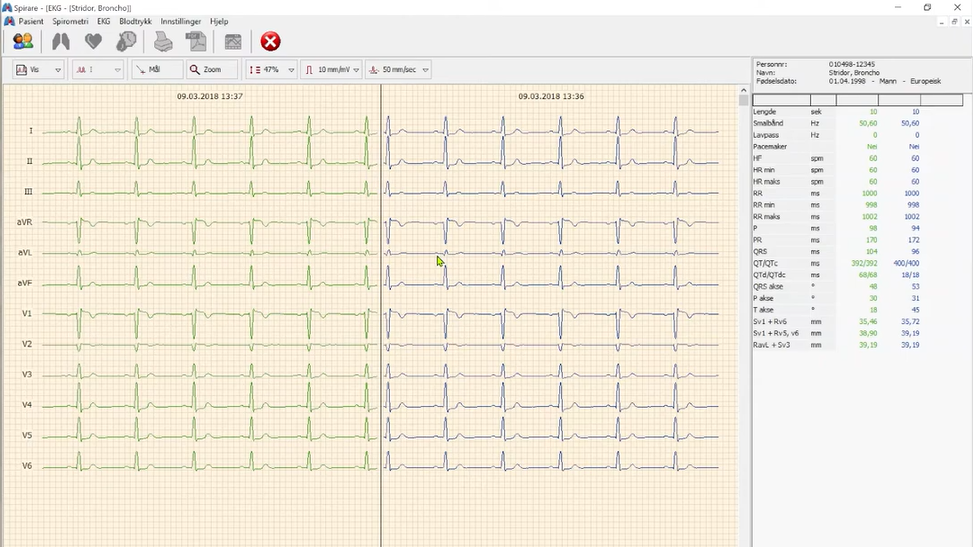Screen dimensions: 973x547
Task: Click the red X close icon
Action: [x=271, y=42]
